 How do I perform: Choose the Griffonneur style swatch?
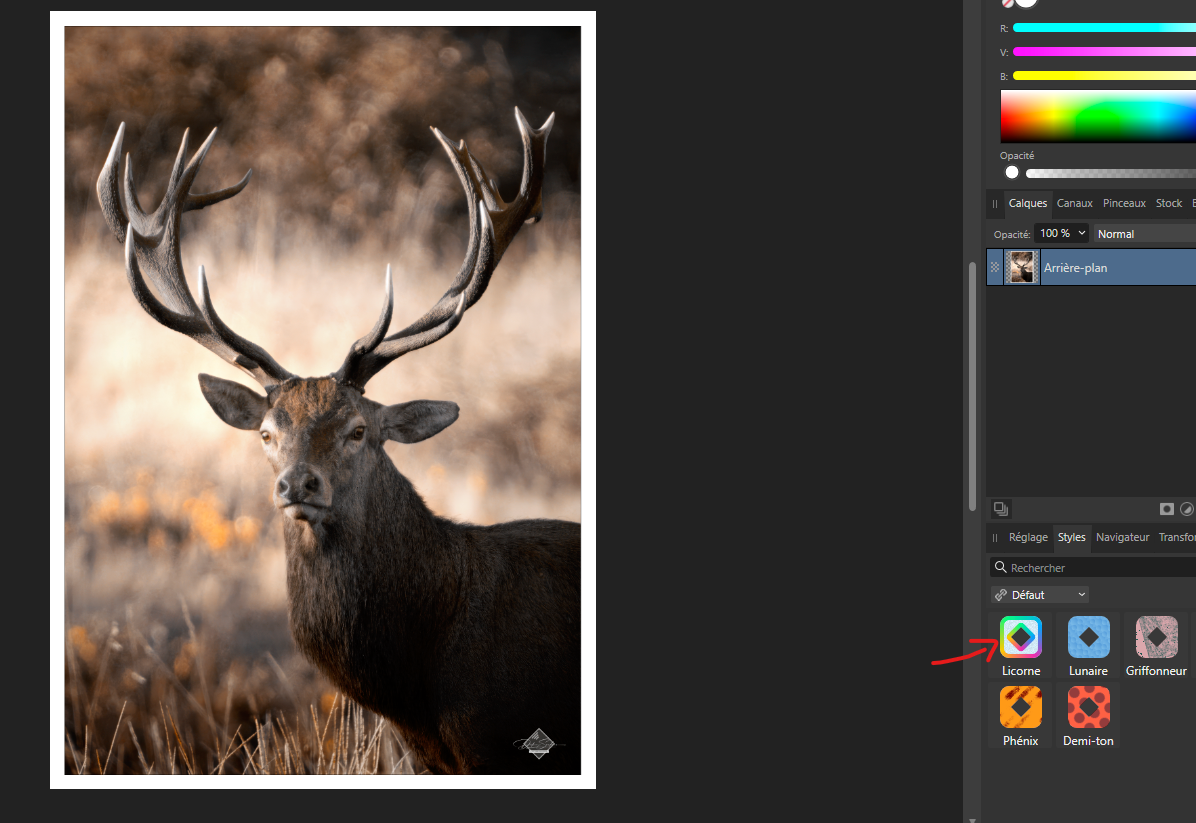pos(1156,637)
